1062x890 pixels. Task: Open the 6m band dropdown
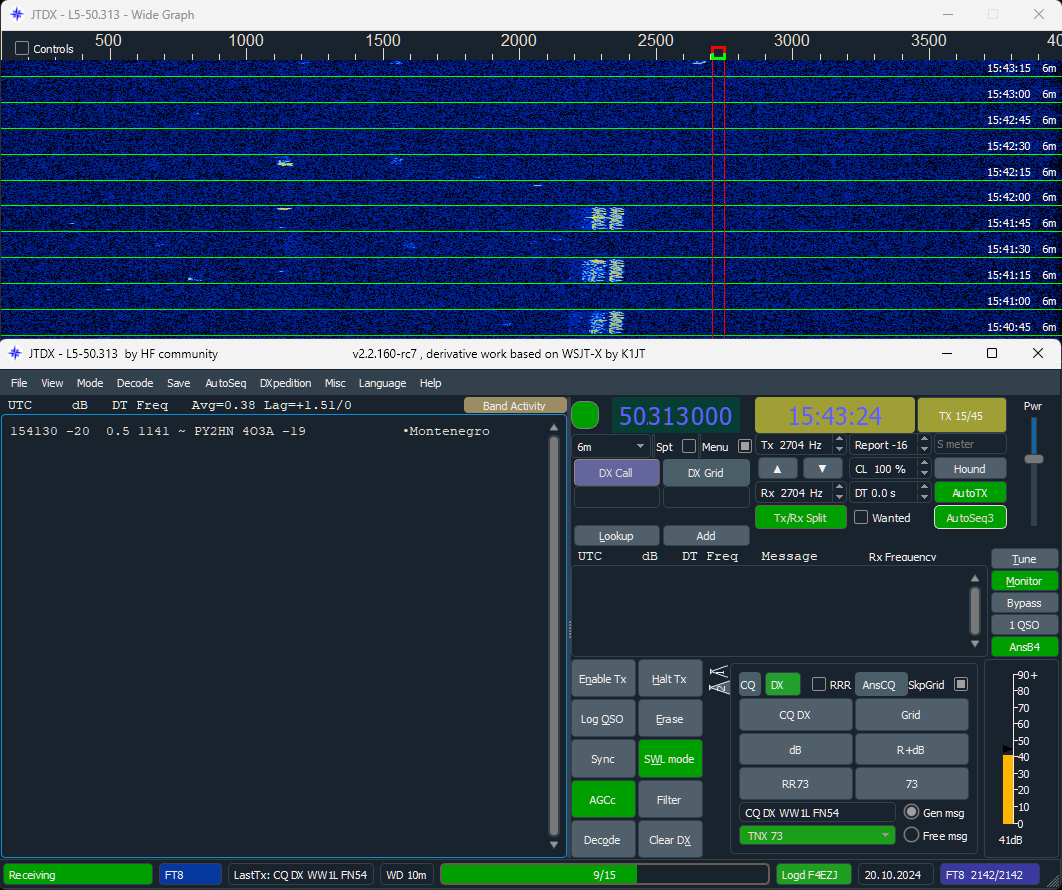[612, 446]
